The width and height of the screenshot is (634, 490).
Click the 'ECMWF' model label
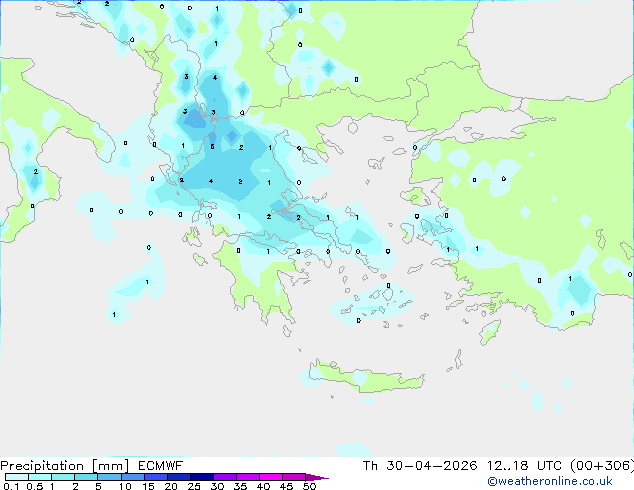161,466
